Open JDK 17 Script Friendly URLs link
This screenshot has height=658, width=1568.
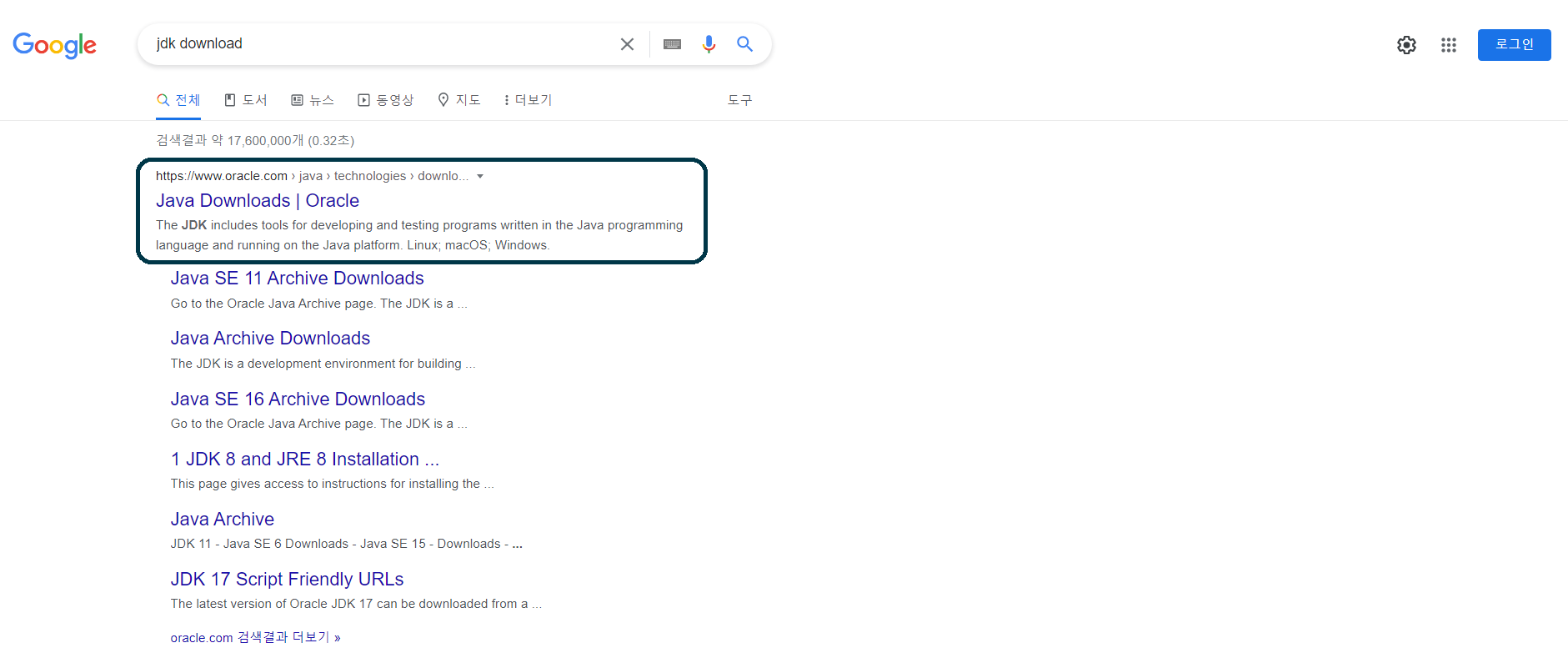287,580
